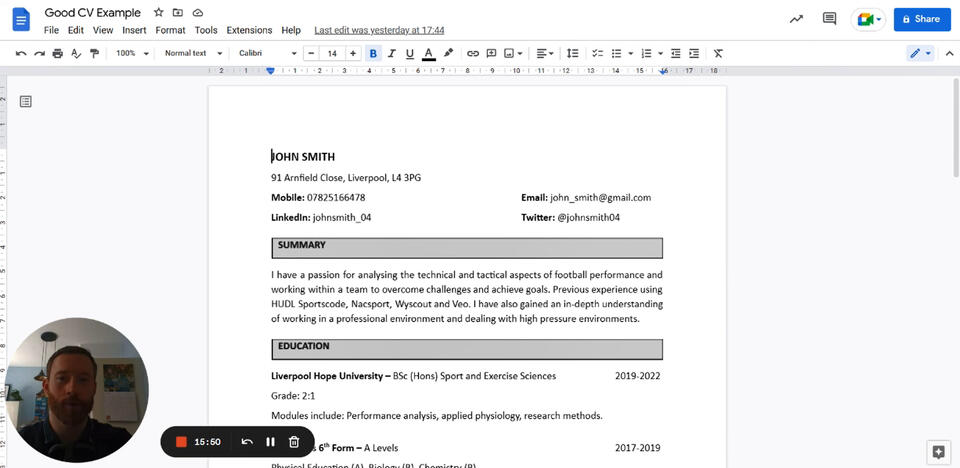Show the document outline panel
Image resolution: width=960 pixels, height=468 pixels.
(25, 101)
